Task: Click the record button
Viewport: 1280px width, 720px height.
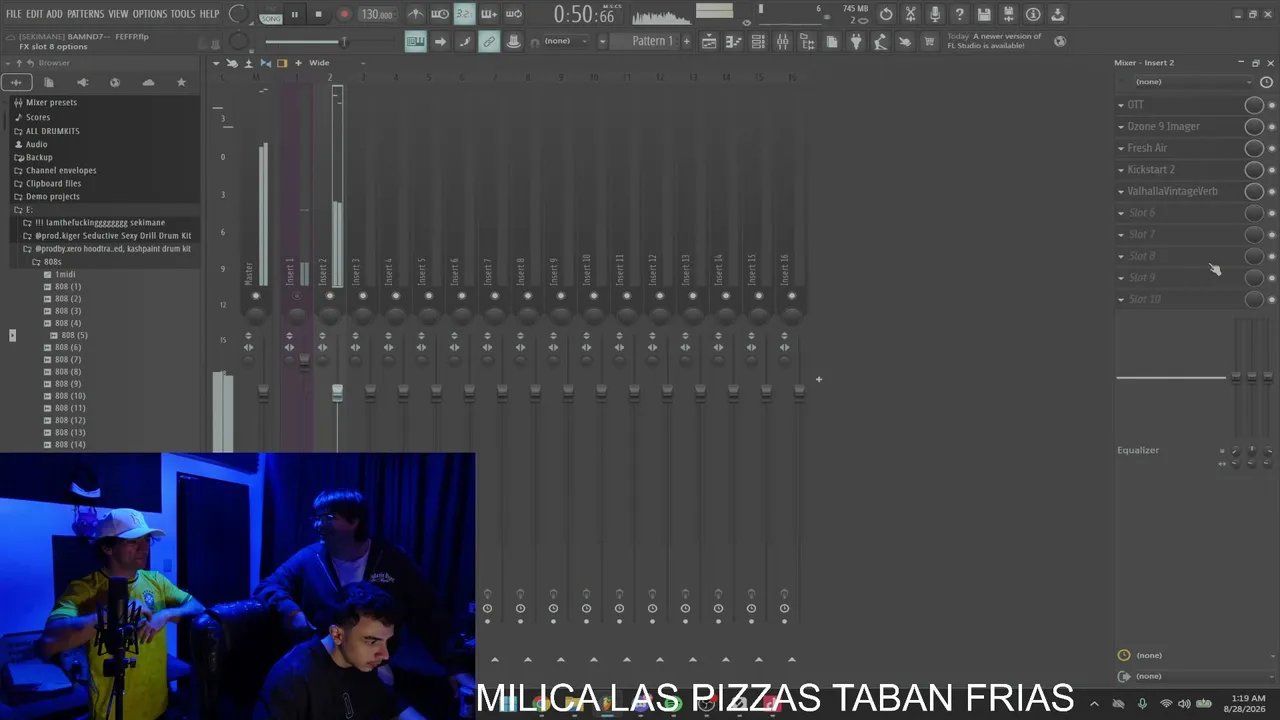Action: pyautogui.click(x=344, y=14)
